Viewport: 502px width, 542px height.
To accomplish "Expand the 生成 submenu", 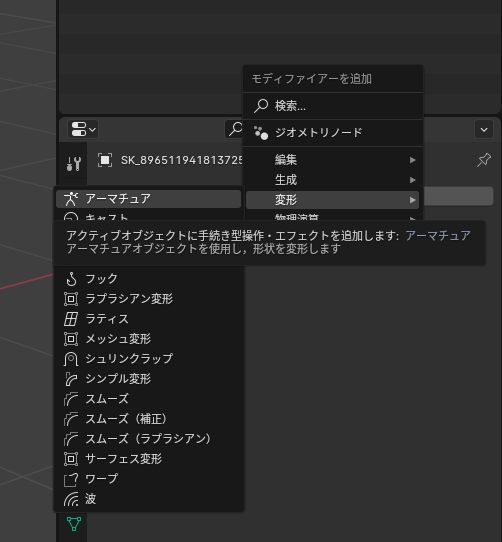I will tap(333, 180).
